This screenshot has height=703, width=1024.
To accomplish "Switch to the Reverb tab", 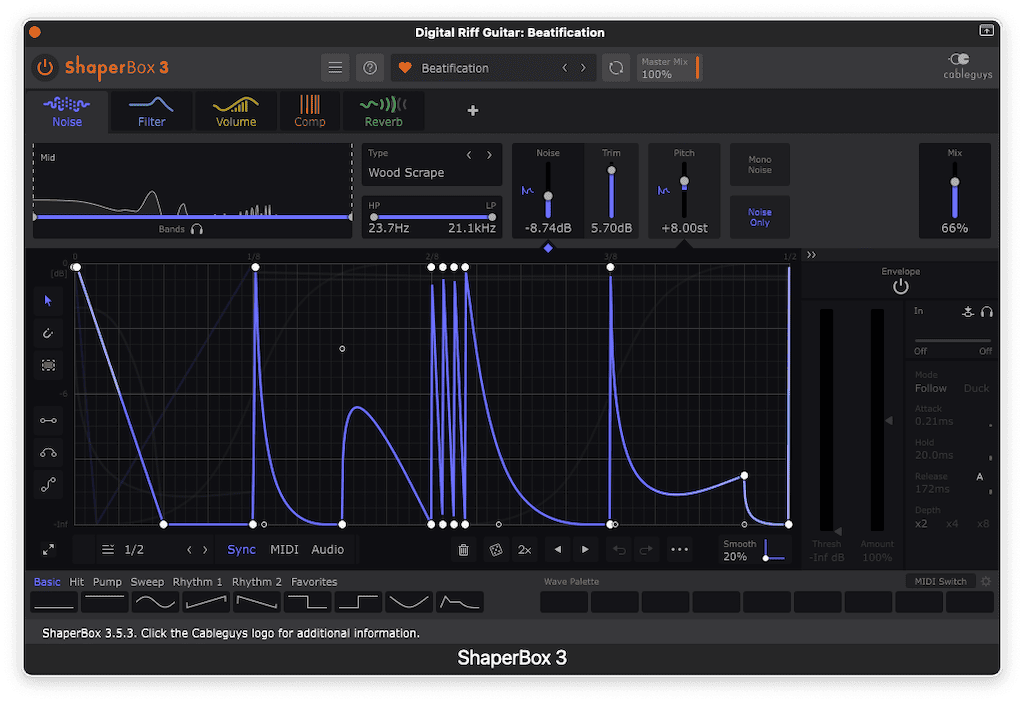I will [x=383, y=111].
